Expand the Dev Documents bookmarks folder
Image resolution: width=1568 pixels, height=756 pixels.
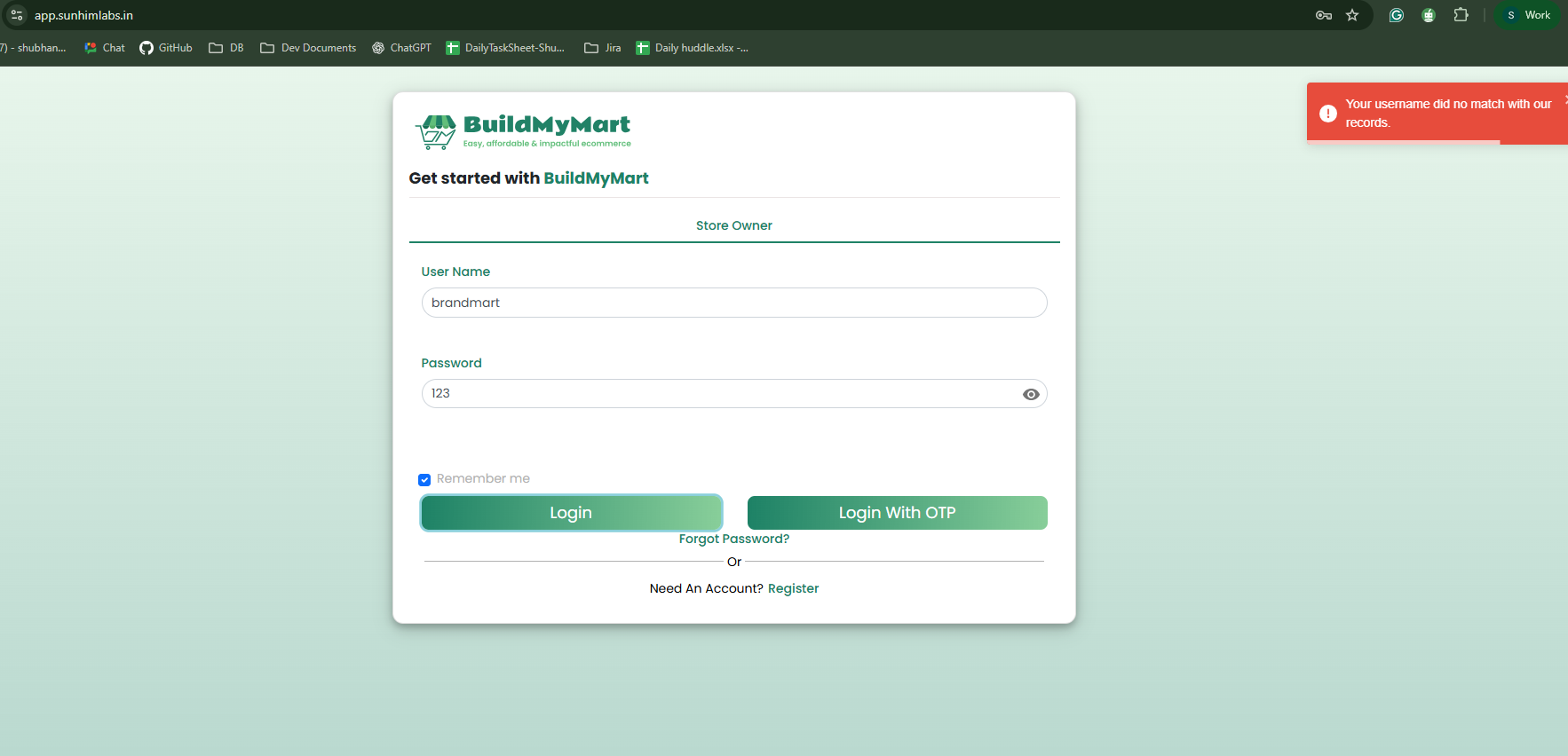(308, 48)
